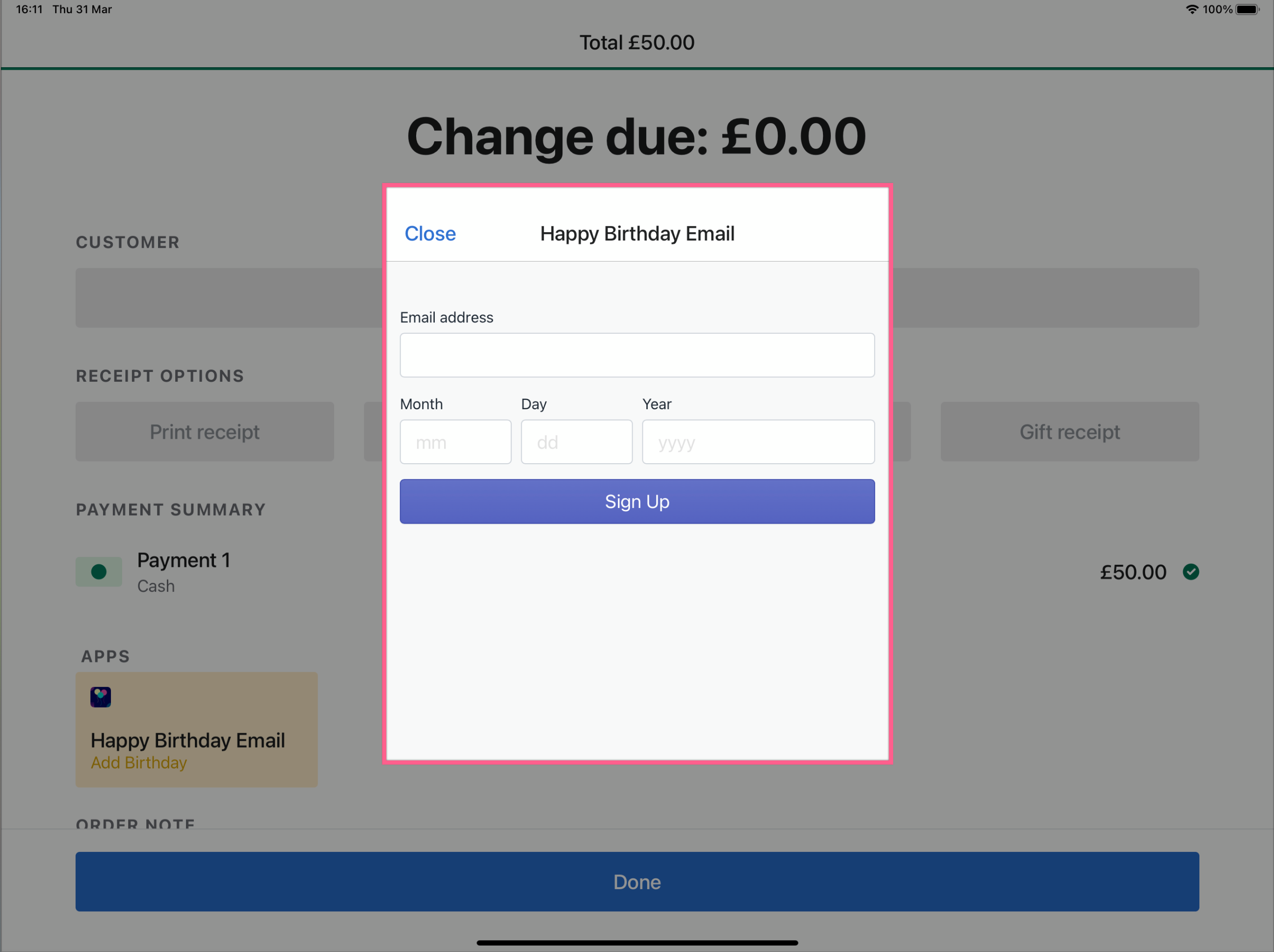
Task: Click the Month input box
Action: point(455,442)
